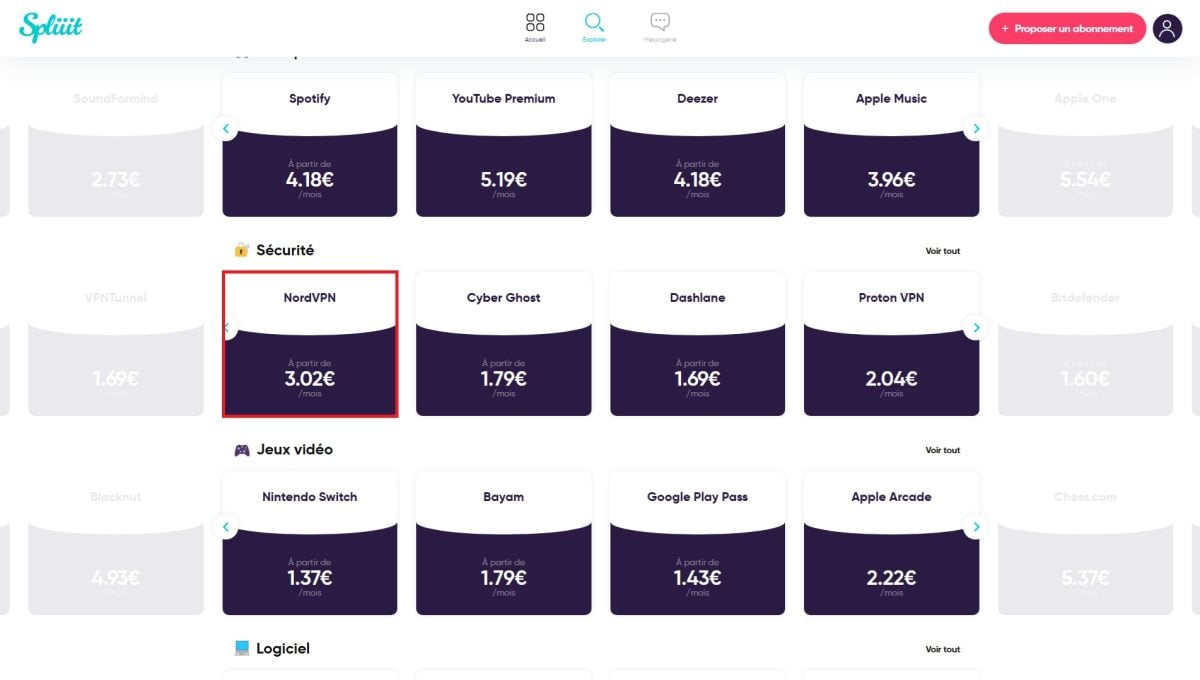Click Voir tout for Logiciel
The width and height of the screenshot is (1200, 680).
[942, 649]
